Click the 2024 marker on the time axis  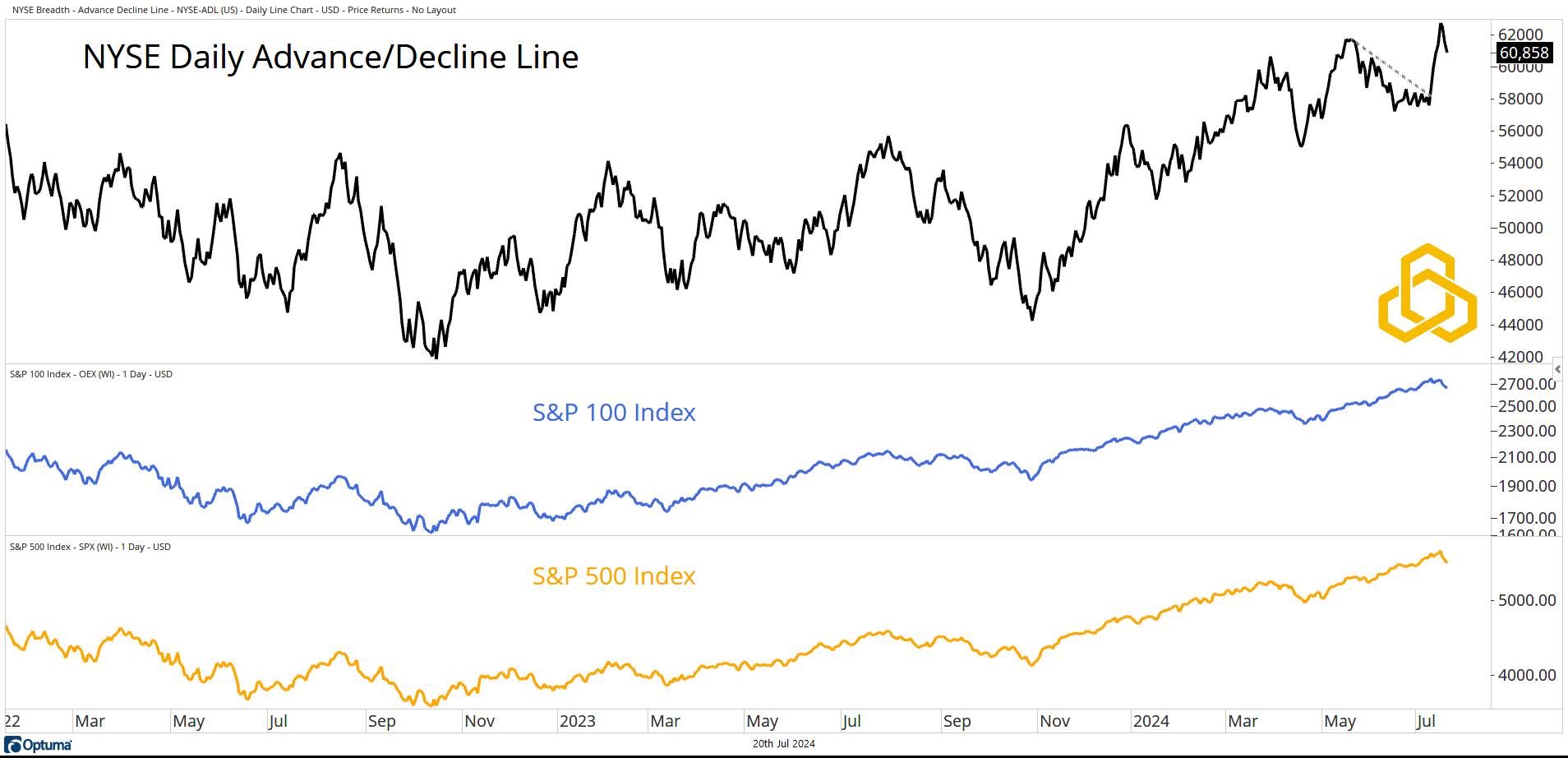(x=1151, y=721)
